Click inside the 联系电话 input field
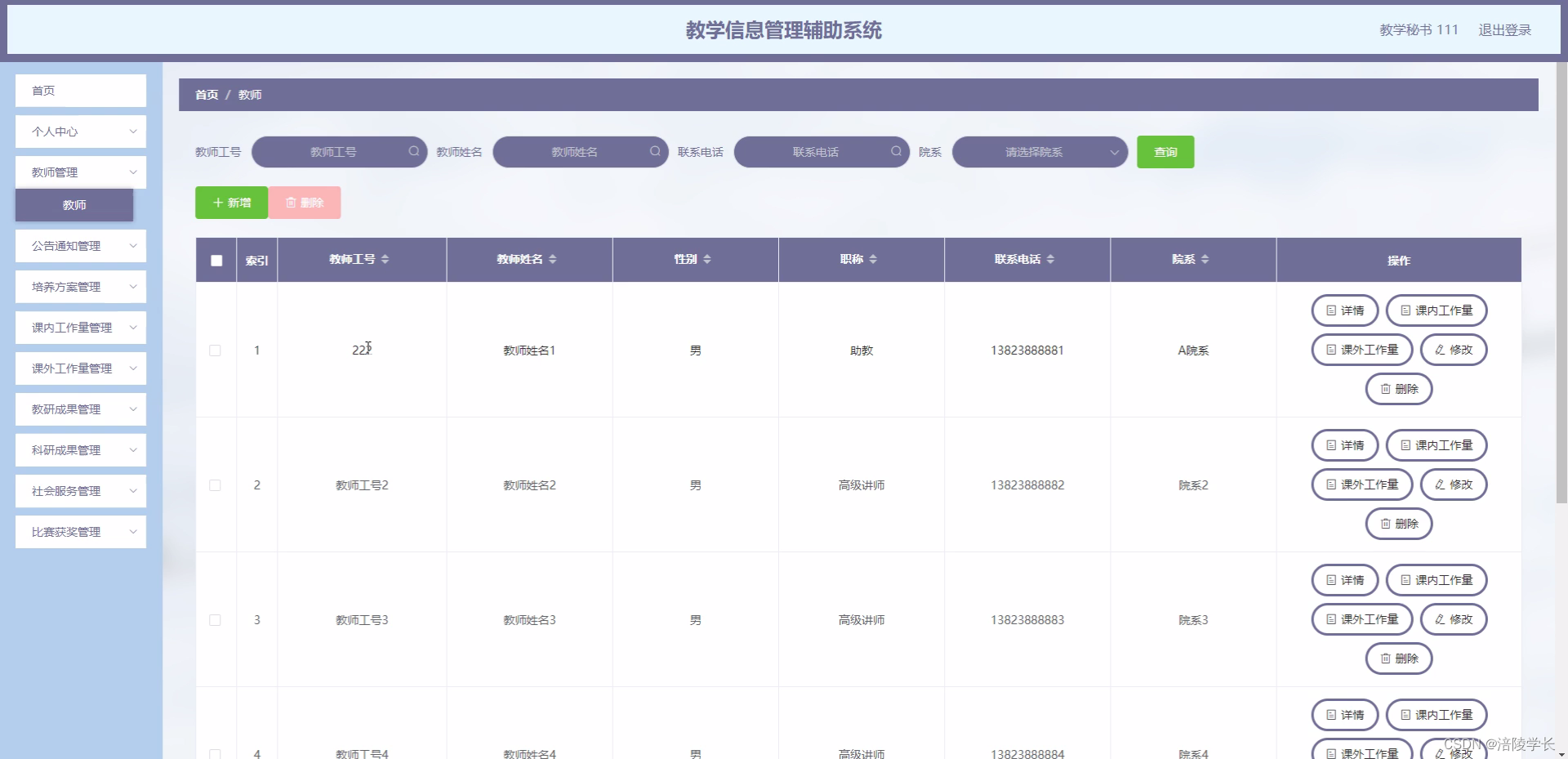The height and width of the screenshot is (759, 1568). tap(817, 151)
